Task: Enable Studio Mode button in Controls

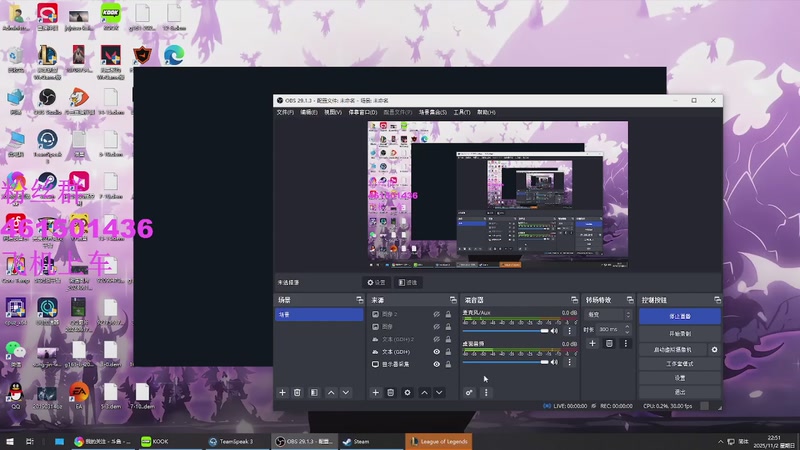Action: [680, 364]
